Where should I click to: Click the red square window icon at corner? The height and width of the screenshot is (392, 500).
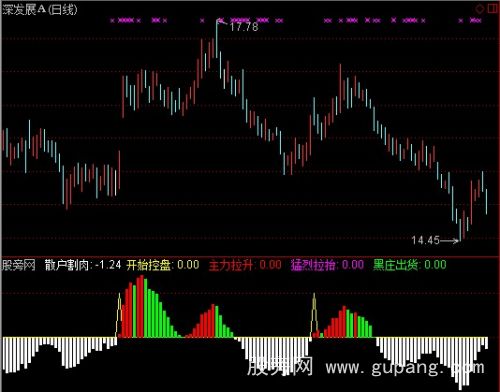pos(493,8)
